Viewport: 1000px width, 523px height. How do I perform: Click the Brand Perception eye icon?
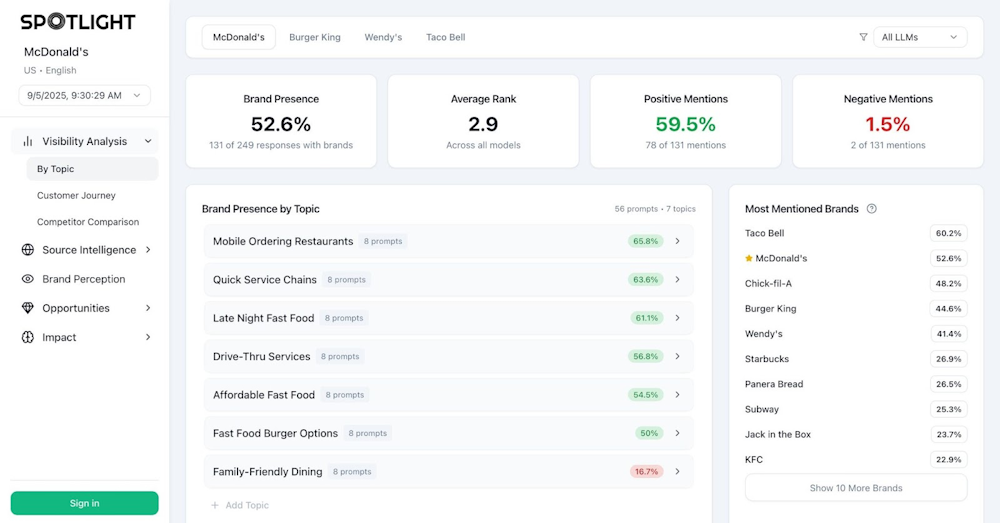pyautogui.click(x=28, y=279)
